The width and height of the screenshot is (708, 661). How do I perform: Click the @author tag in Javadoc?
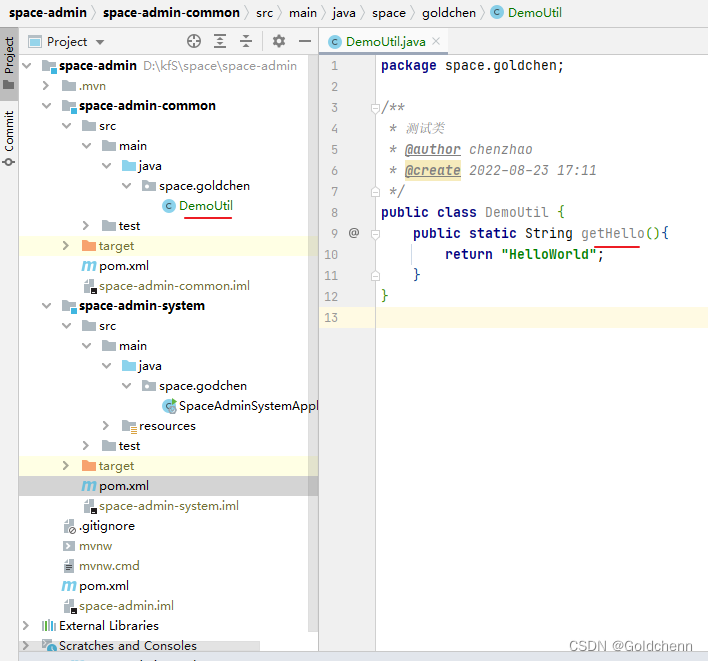pyautogui.click(x=433, y=149)
